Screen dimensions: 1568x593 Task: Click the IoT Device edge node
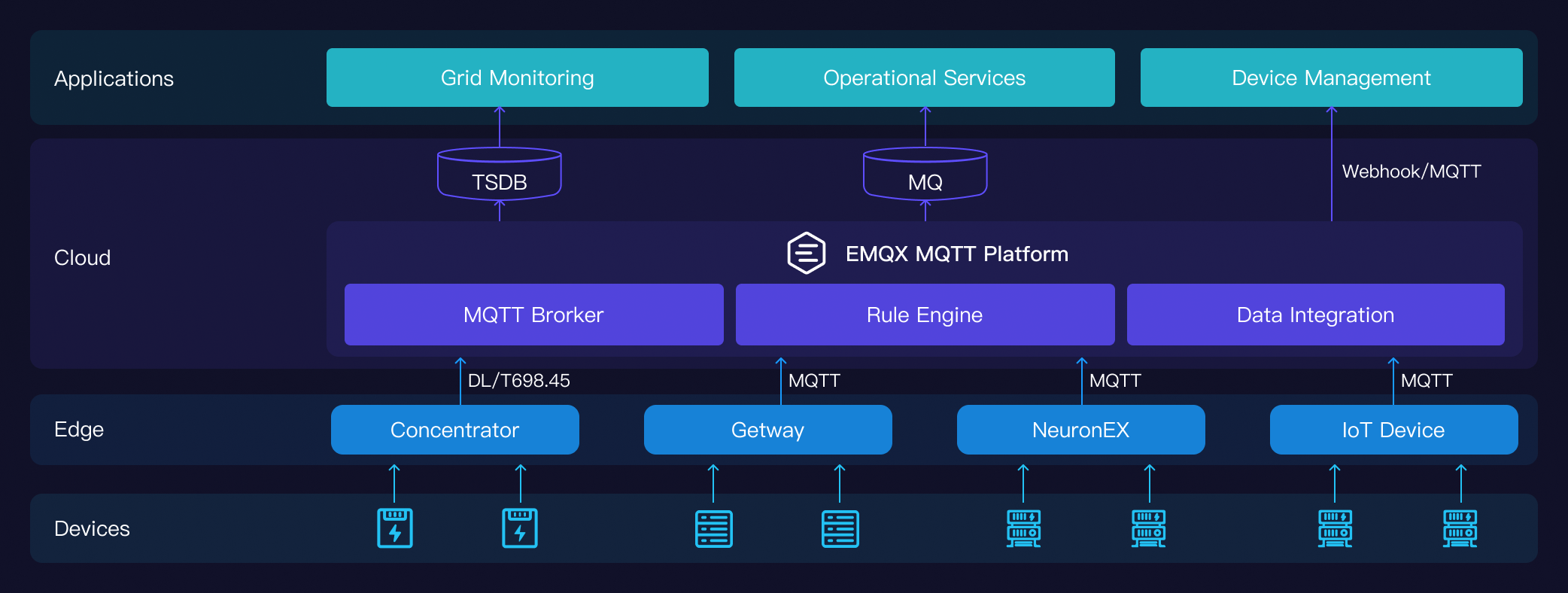1394,430
